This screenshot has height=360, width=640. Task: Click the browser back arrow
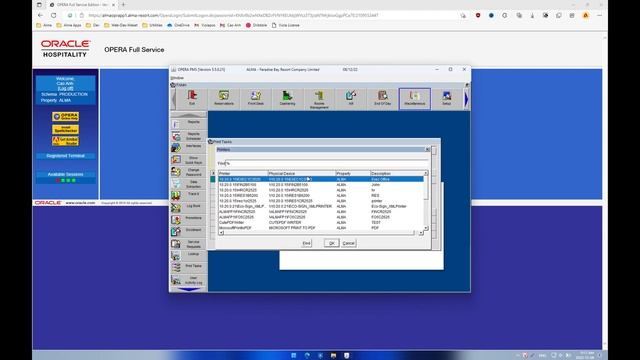(40, 15)
